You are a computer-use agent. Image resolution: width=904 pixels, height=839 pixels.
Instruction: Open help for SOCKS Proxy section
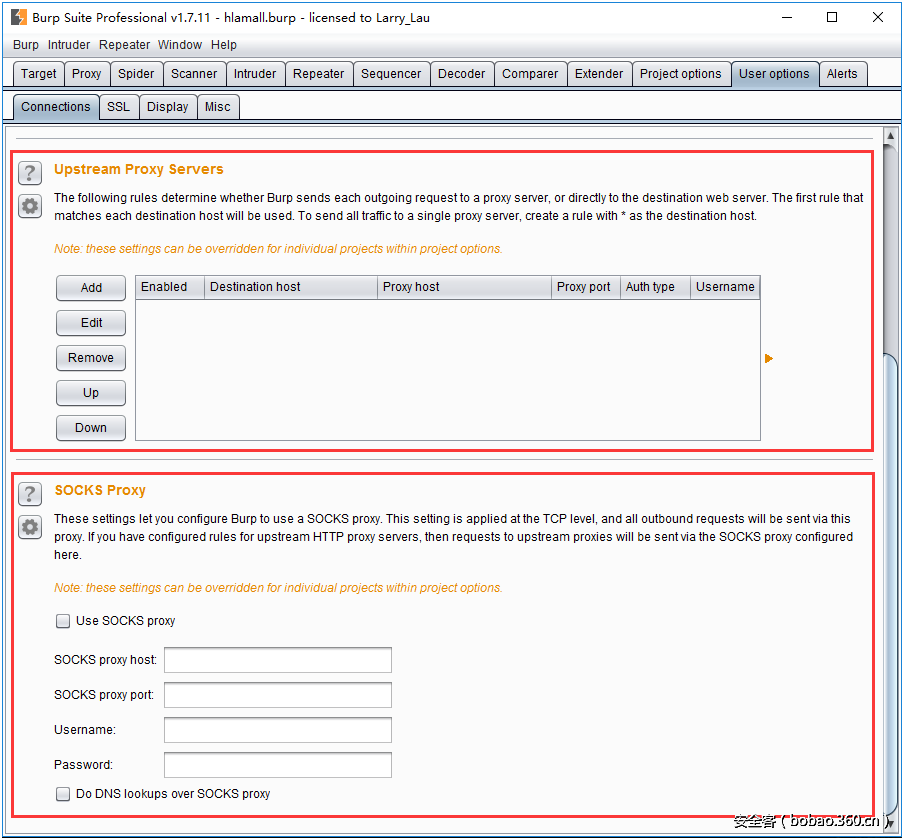click(x=30, y=493)
